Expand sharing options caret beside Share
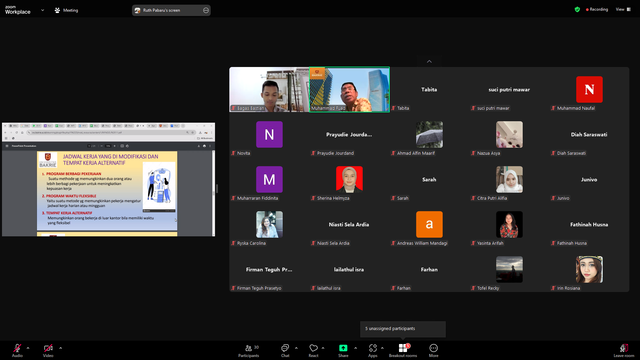Screen dimensions: 640x360 [355, 348]
